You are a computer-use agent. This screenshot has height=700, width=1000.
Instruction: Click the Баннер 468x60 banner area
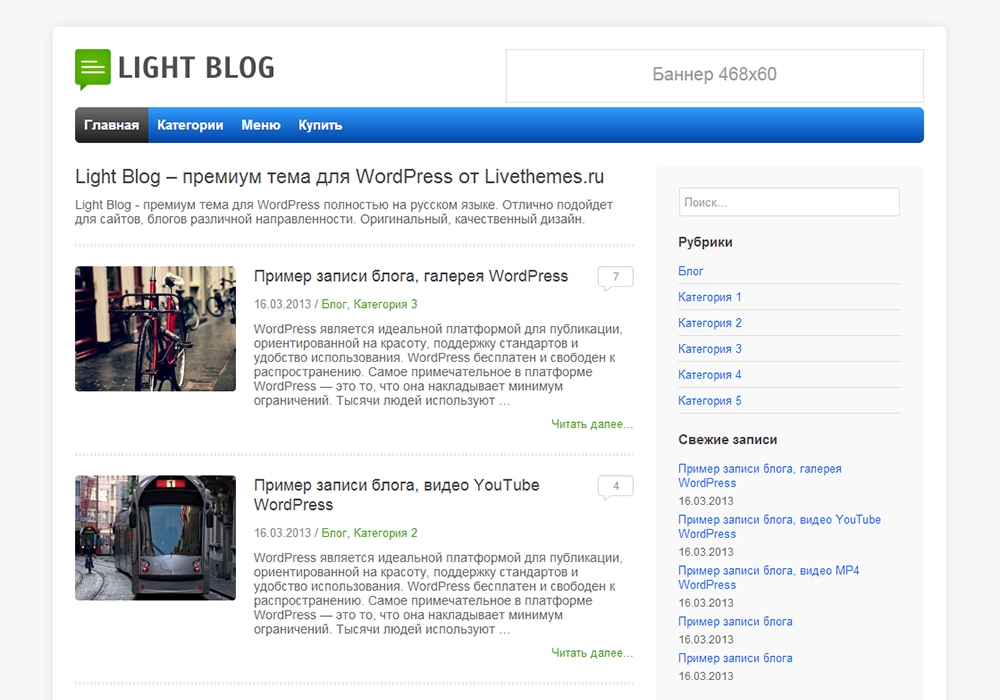point(714,75)
